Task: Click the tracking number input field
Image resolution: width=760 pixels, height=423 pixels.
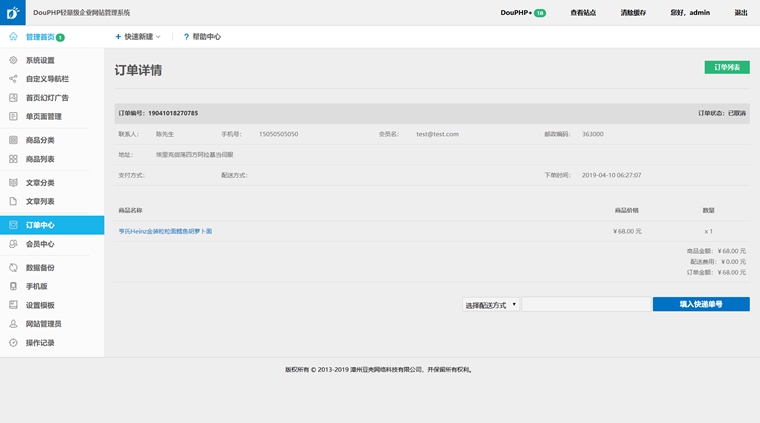Action: click(586, 304)
